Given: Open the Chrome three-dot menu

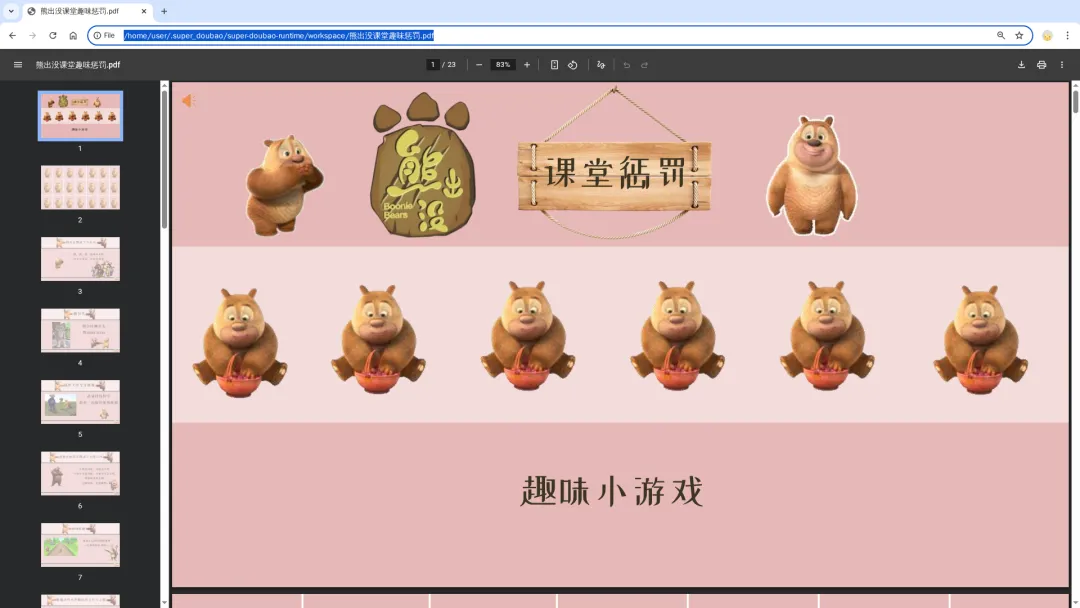Looking at the screenshot, I should pos(1068,35).
